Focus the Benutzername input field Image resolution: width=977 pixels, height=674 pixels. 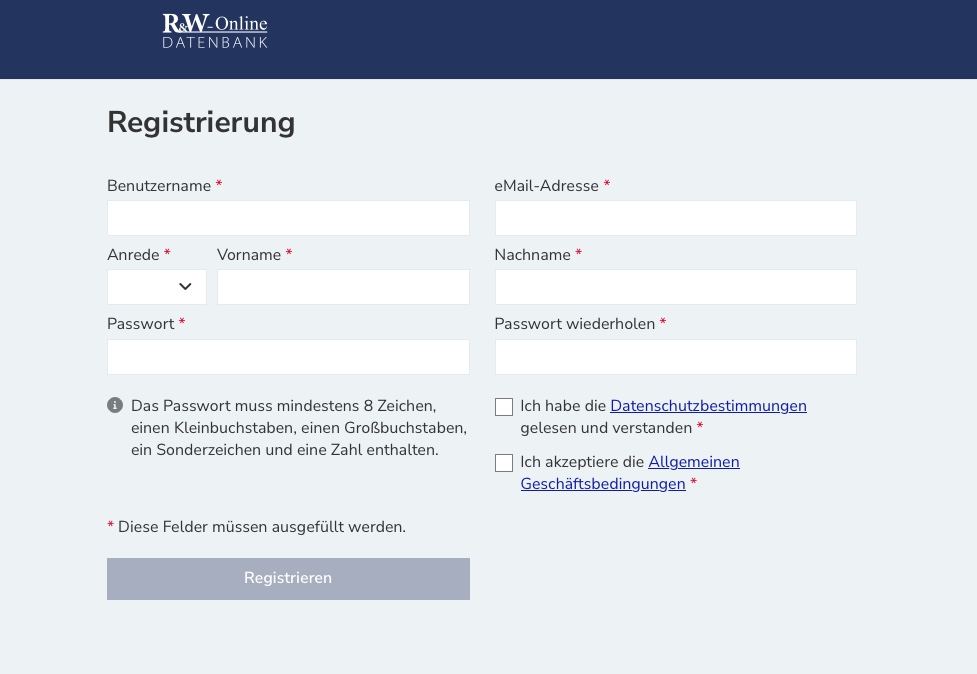tap(288, 218)
